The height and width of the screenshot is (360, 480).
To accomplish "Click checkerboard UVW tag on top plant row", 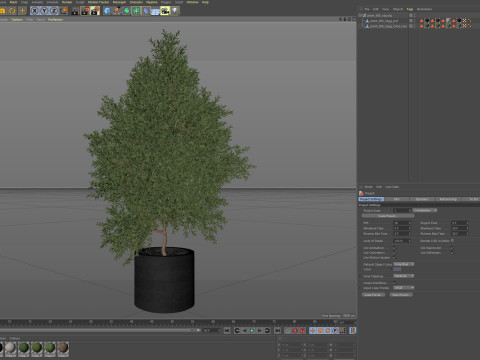I will (464, 21).
